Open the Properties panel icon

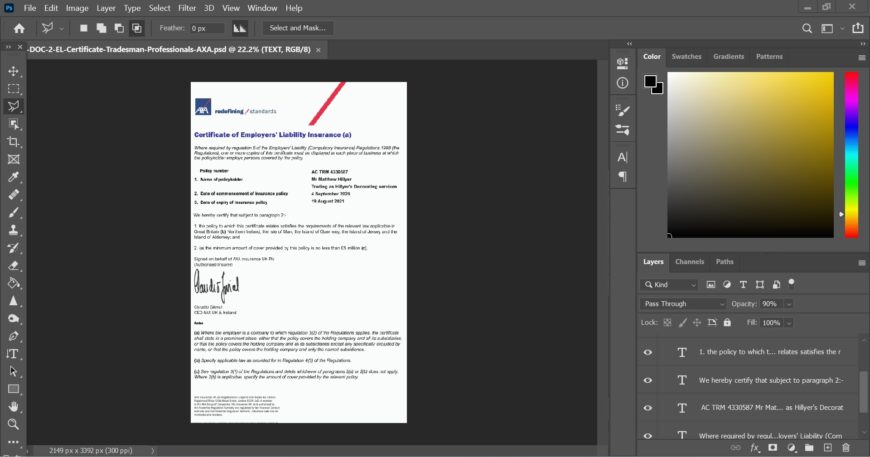pos(623,62)
